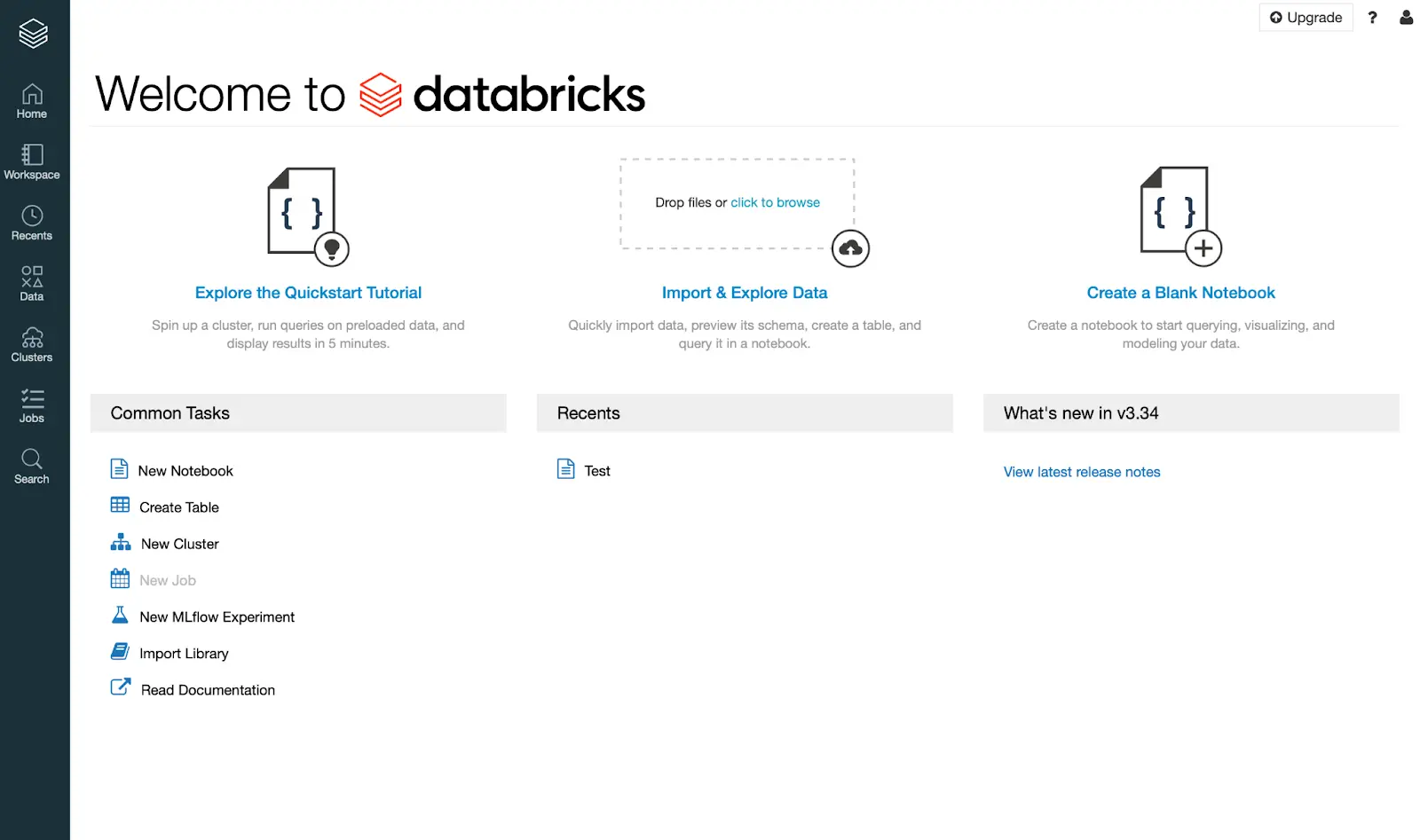Click the New Notebook document icon

point(119,468)
